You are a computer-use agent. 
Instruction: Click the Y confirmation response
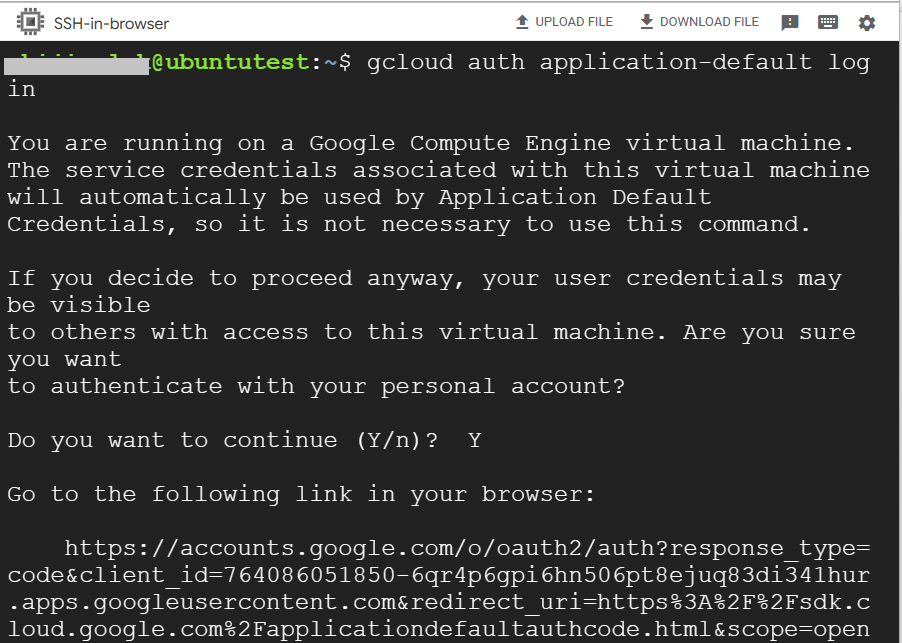pyautogui.click(x=474, y=440)
